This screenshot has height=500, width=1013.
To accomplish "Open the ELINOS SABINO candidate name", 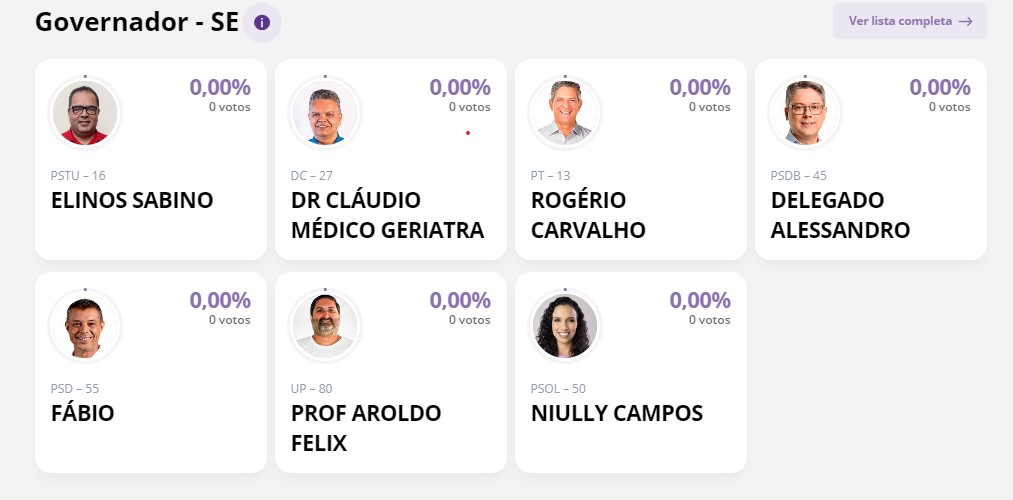I will [132, 200].
